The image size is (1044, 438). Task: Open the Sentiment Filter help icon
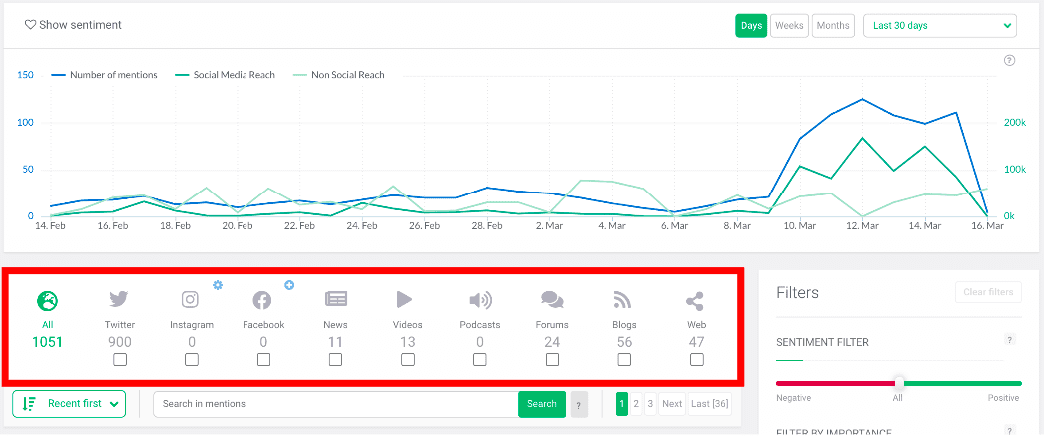point(1009,340)
